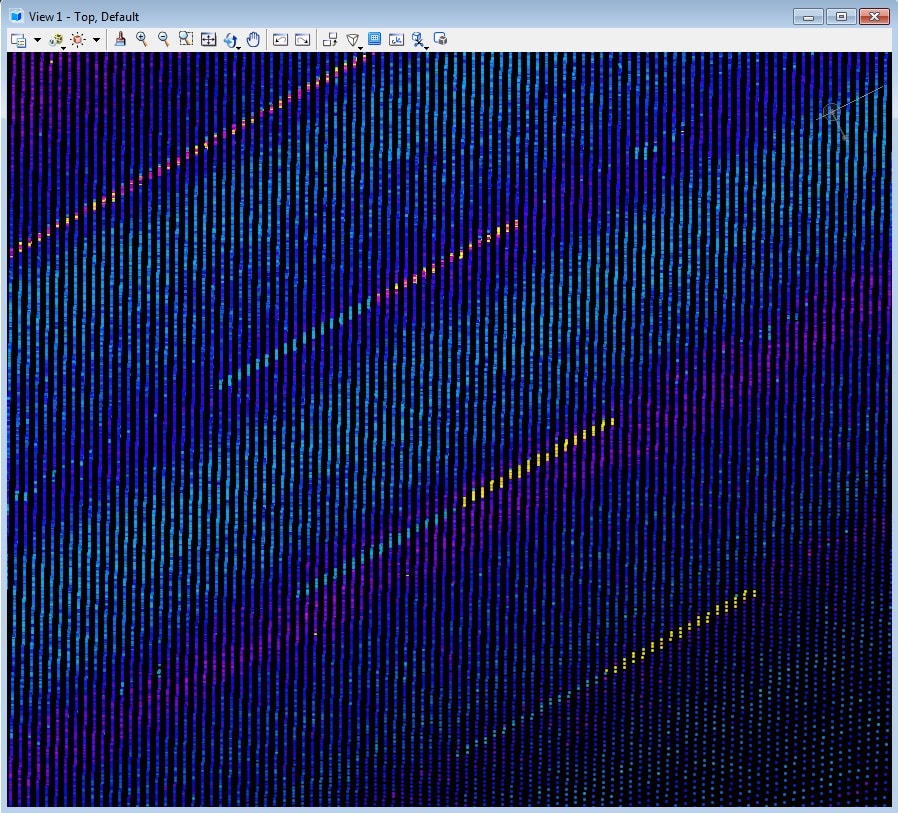The image size is (898, 813).
Task: Expand the dropdown arrow beside View Attributes
Action: (x=37, y=40)
